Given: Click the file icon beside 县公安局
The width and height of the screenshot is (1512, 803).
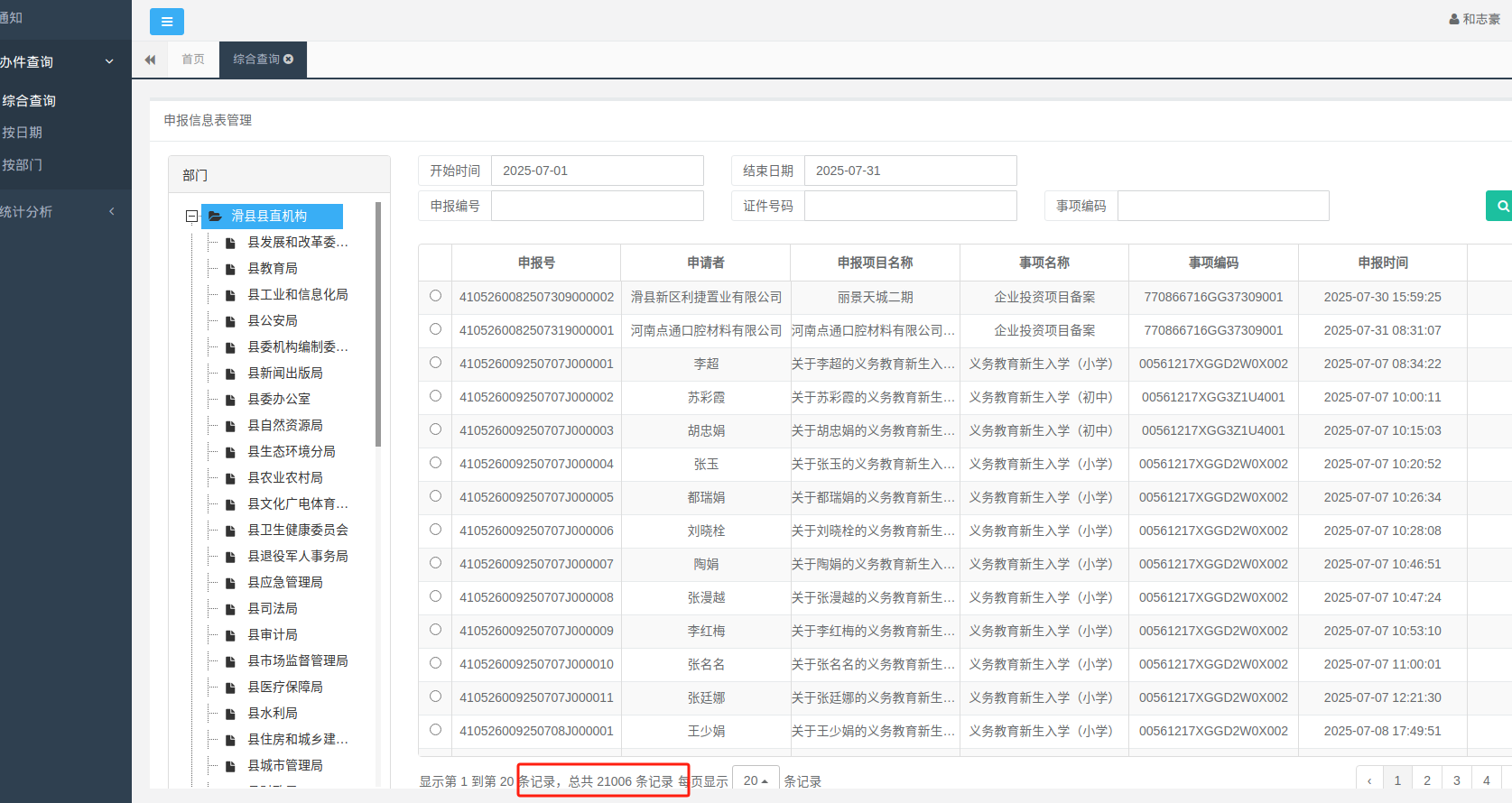Looking at the screenshot, I should 230,321.
